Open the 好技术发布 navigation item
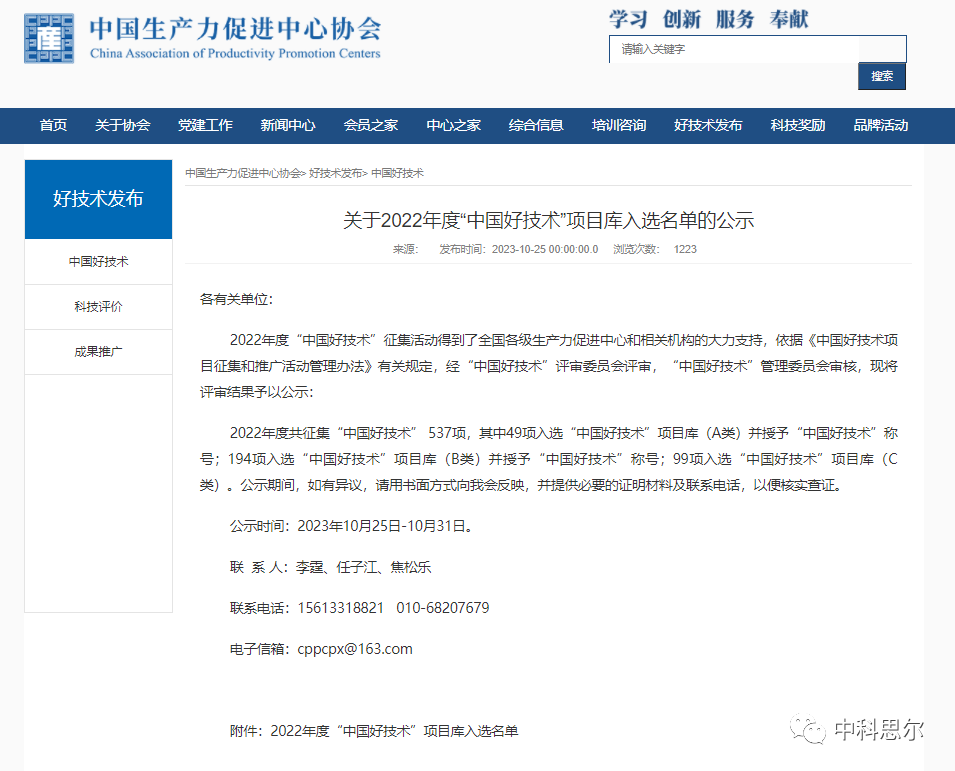The height and width of the screenshot is (771, 955). pyautogui.click(x=708, y=125)
